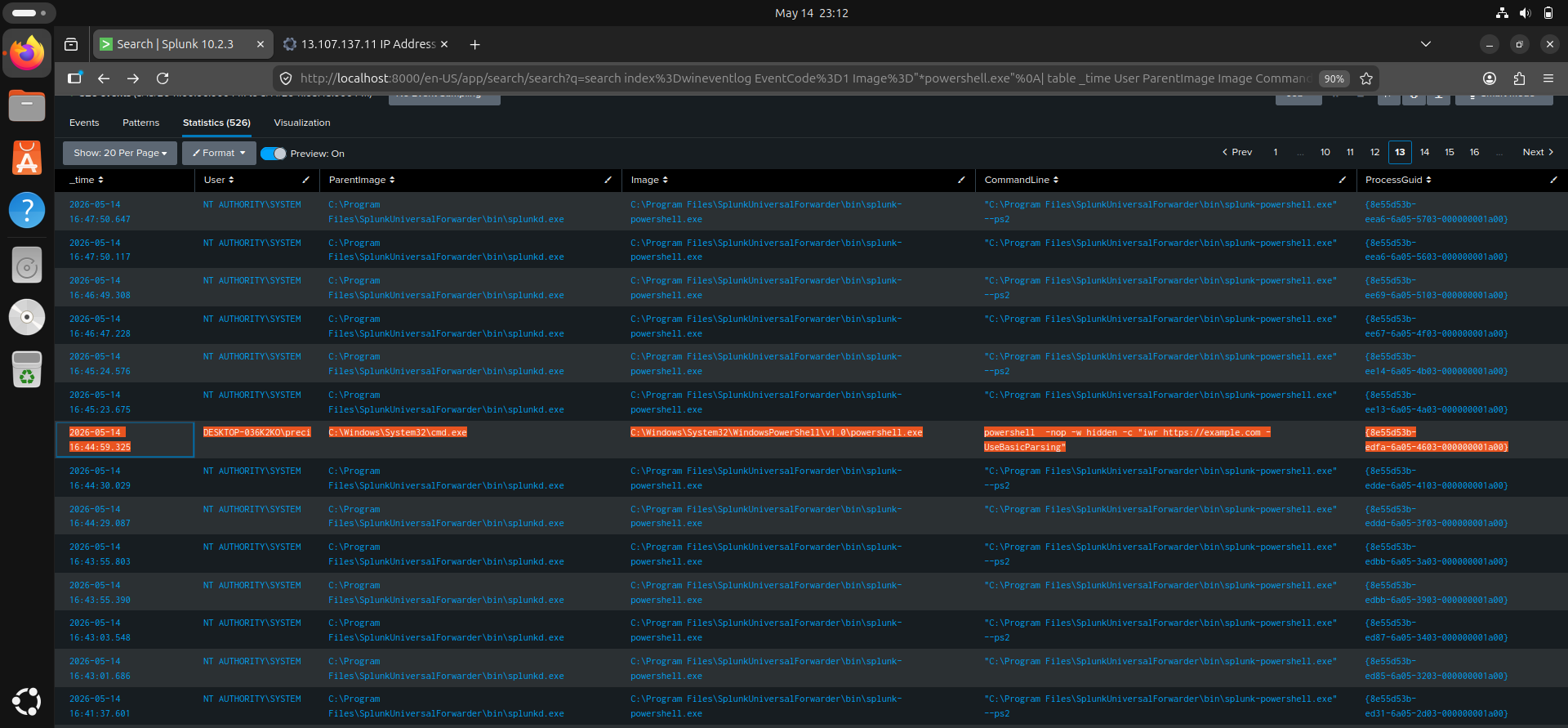Viewport: 1568px width, 728px height.
Task: Open the extensions puzzle icon
Action: (1519, 78)
